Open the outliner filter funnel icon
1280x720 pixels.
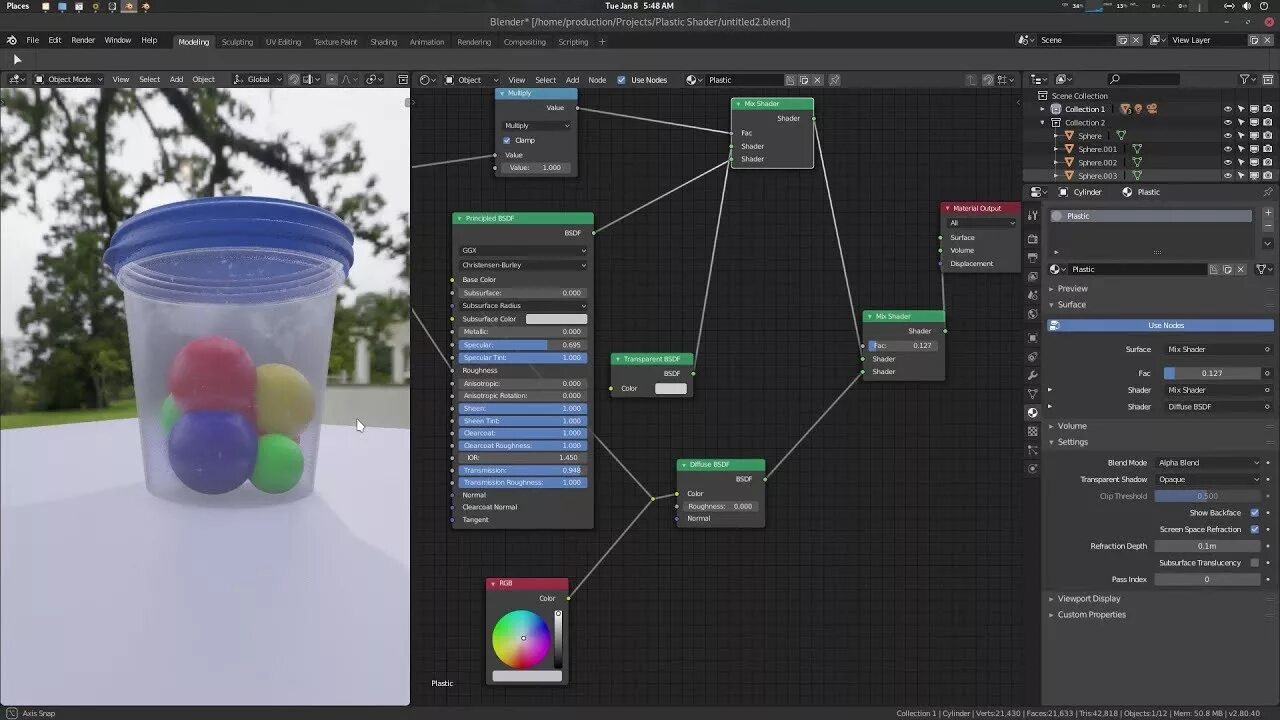(x=1246, y=79)
